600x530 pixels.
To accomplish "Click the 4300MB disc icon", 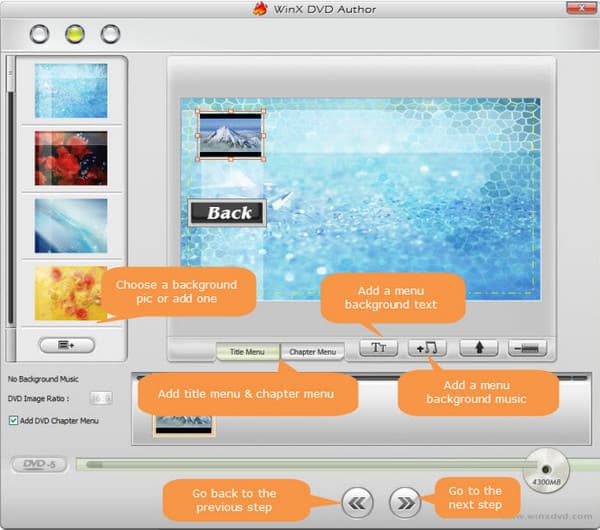I will [x=546, y=467].
